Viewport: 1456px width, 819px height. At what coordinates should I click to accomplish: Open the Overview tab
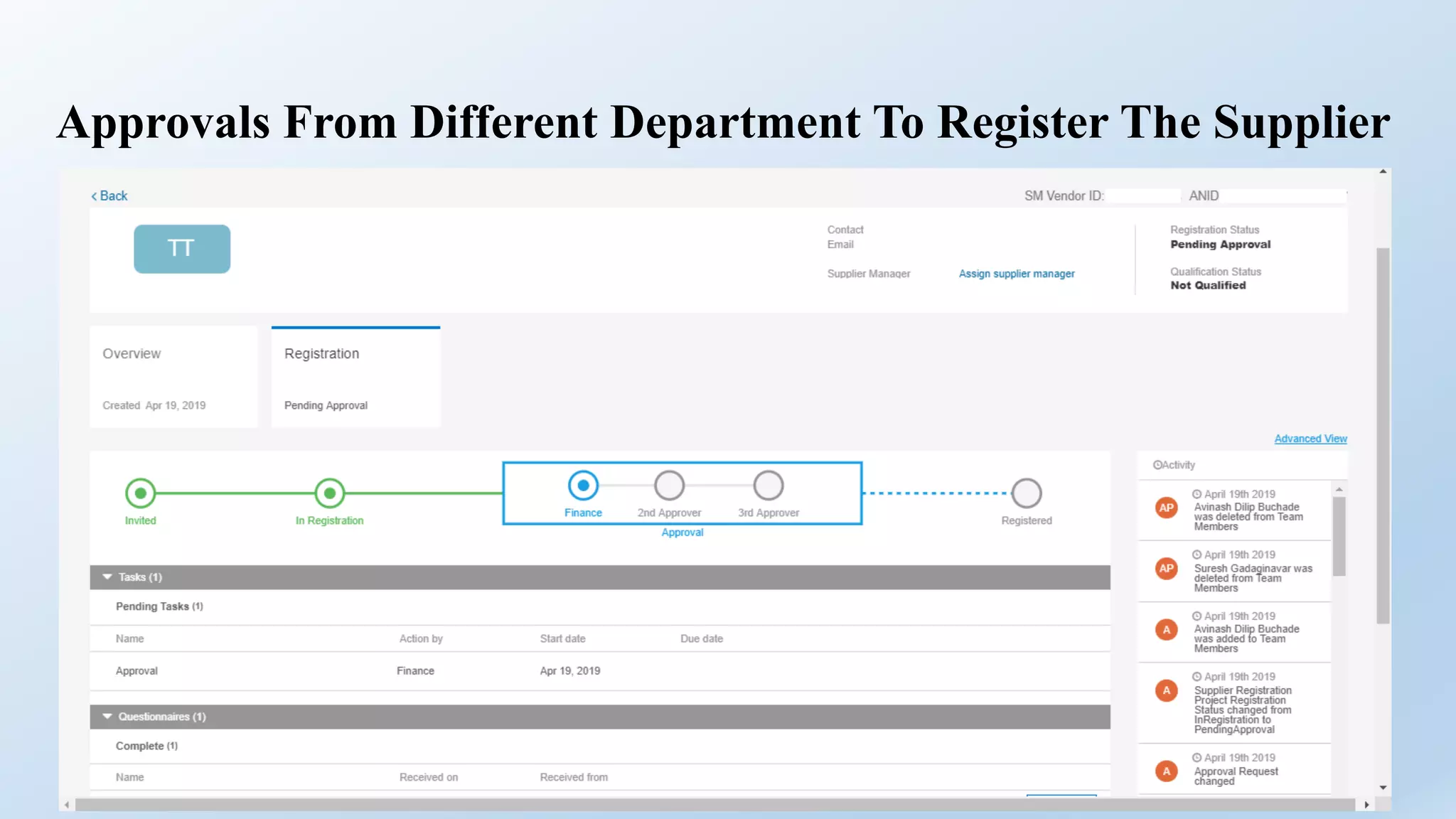point(173,377)
